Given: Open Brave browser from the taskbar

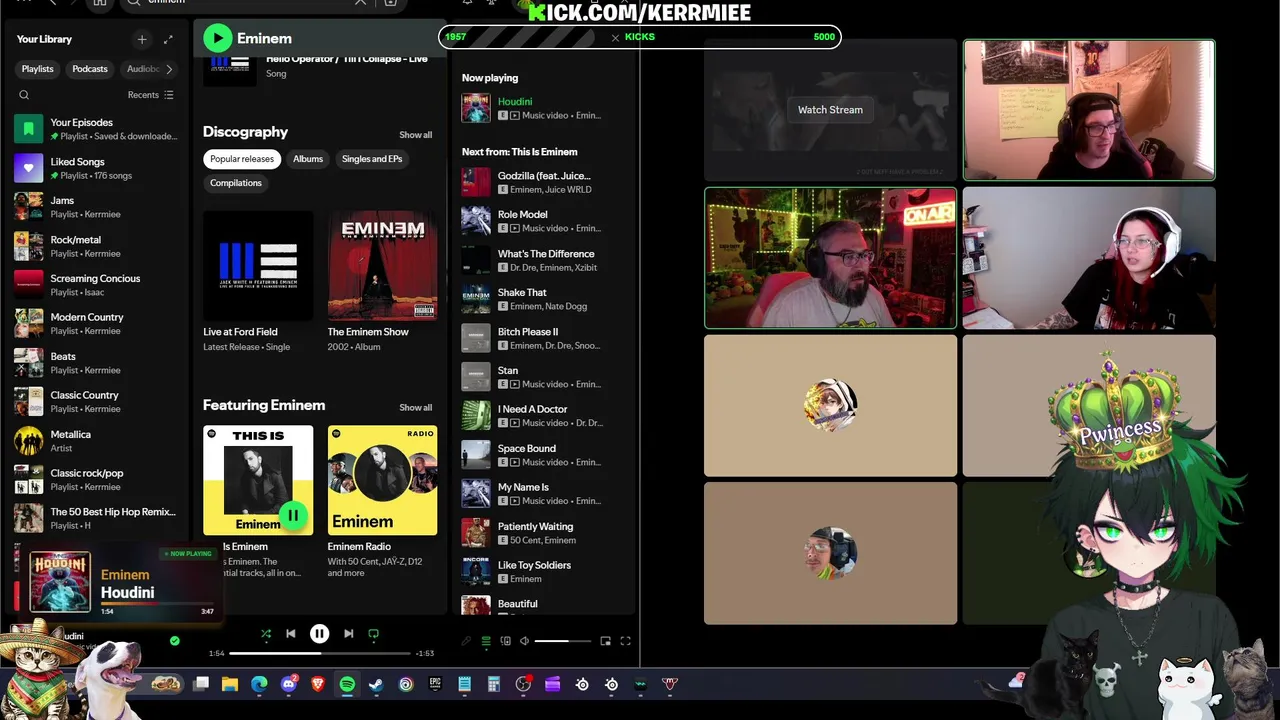Looking at the screenshot, I should tap(318, 684).
